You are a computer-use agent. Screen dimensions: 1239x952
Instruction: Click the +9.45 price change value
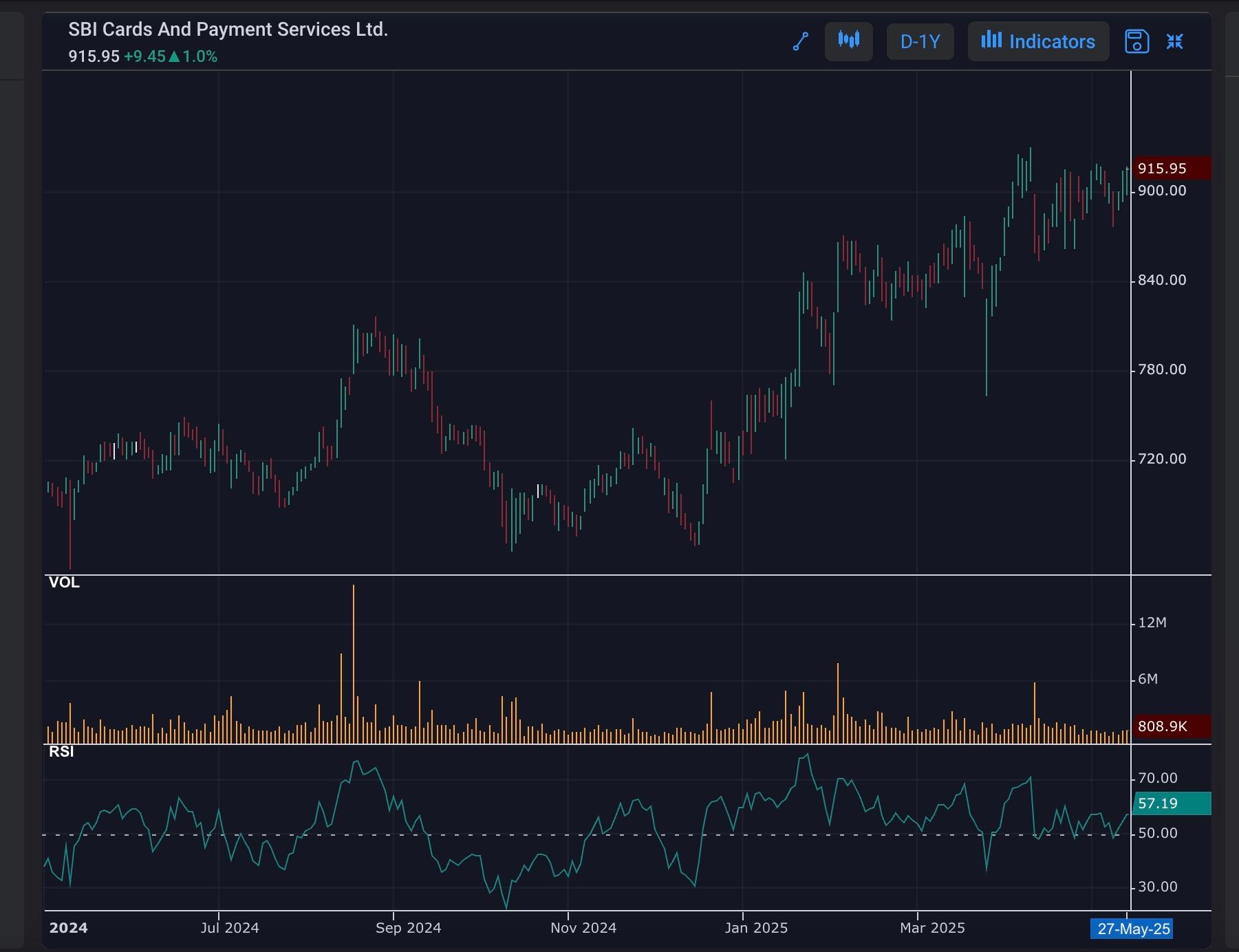click(x=144, y=56)
